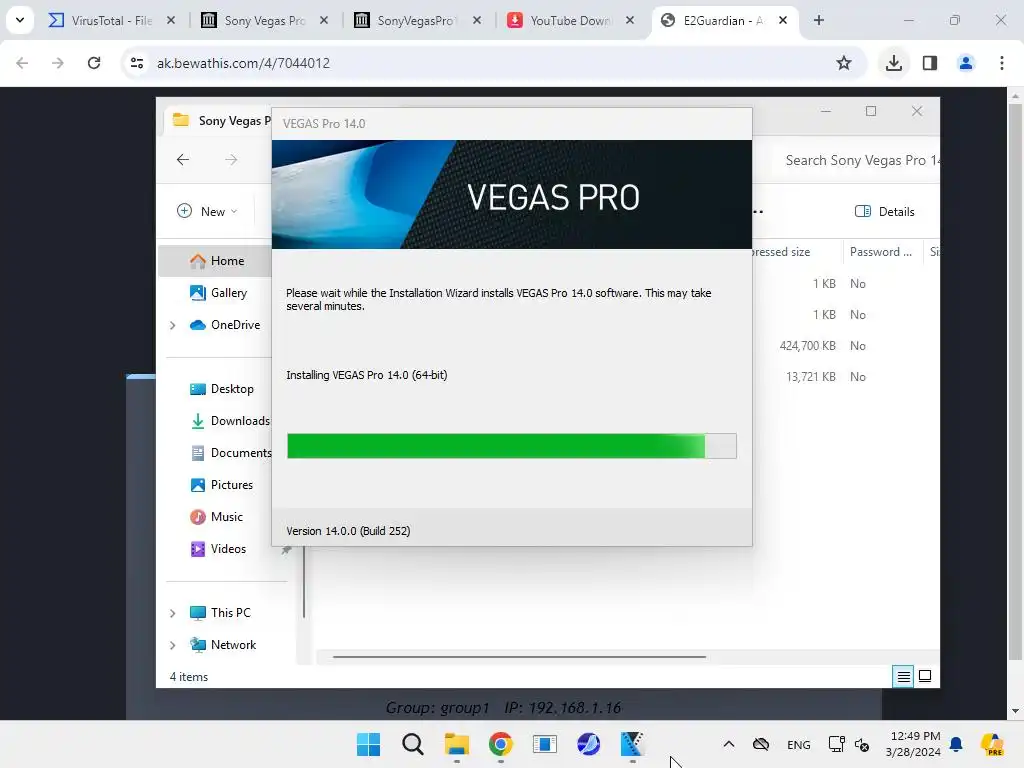Open the Chrome profile menu
This screenshot has width=1024, height=768.
point(965,63)
